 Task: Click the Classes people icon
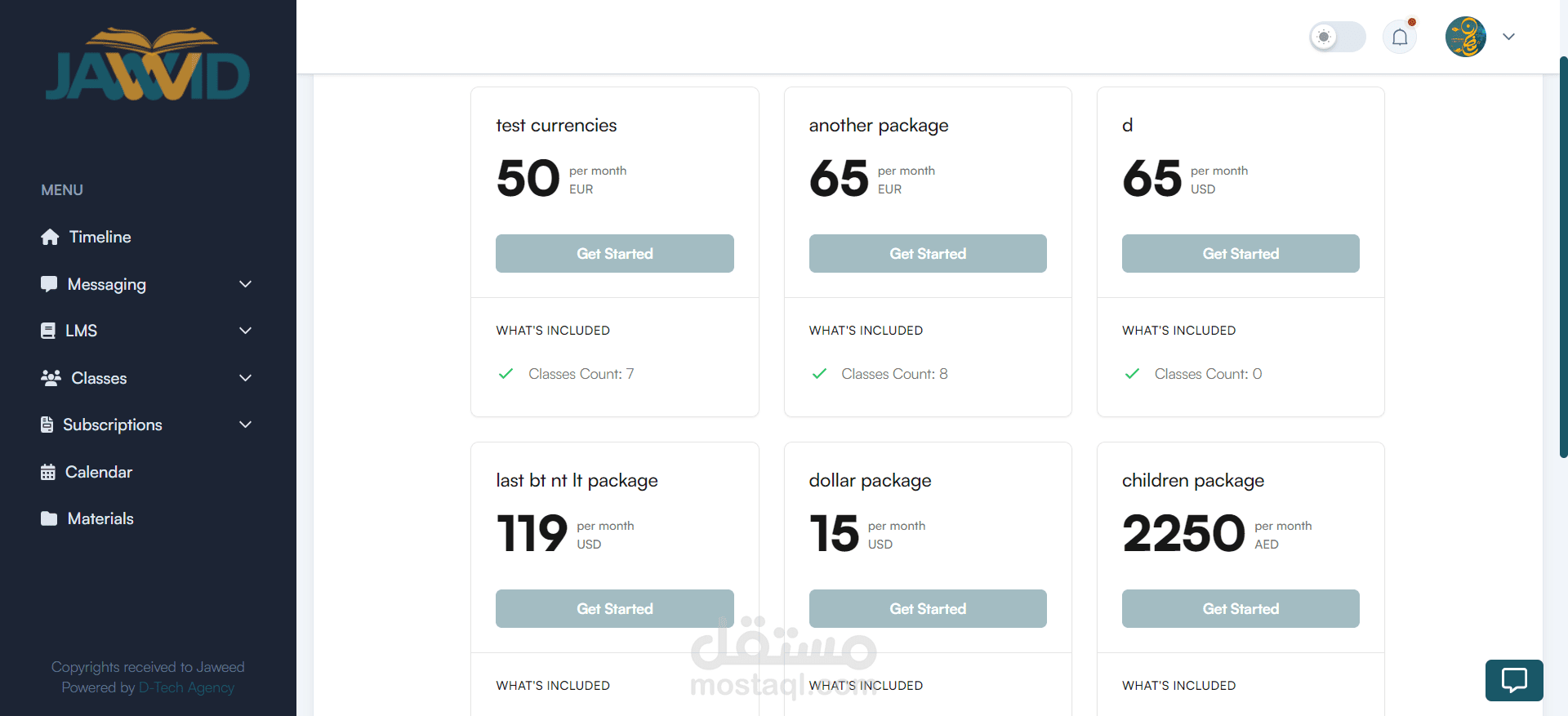pos(51,378)
